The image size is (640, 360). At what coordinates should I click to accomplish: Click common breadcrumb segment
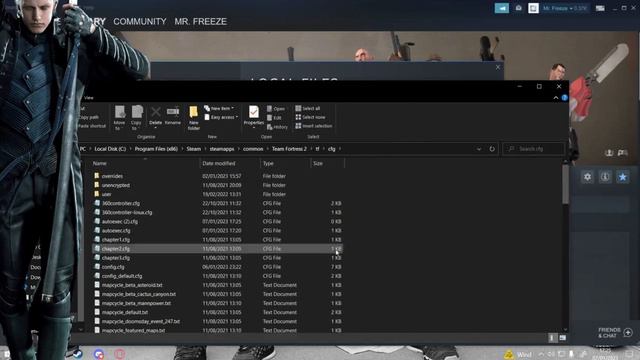[253, 149]
